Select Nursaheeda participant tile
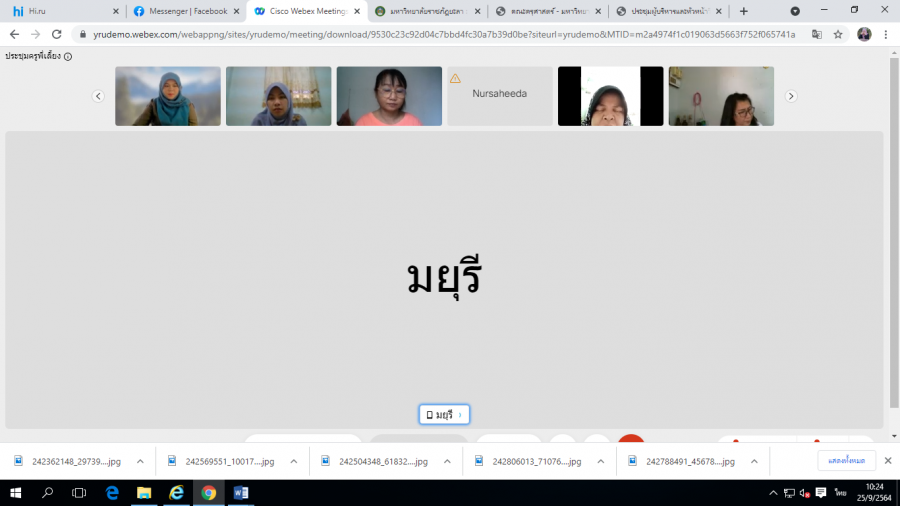The image size is (900, 506). (x=499, y=96)
